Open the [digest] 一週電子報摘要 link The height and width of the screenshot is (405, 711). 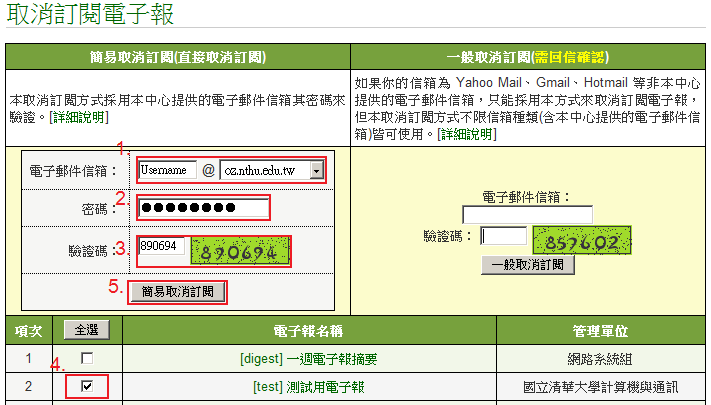click(309, 358)
